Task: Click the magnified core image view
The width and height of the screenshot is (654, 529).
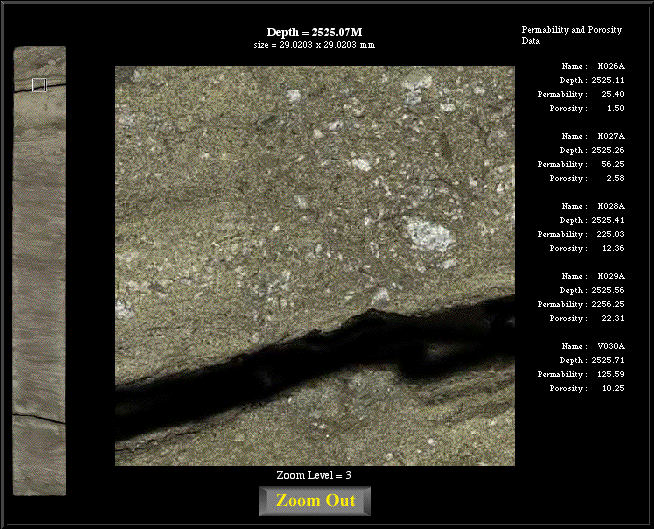Action: pyautogui.click(x=315, y=266)
